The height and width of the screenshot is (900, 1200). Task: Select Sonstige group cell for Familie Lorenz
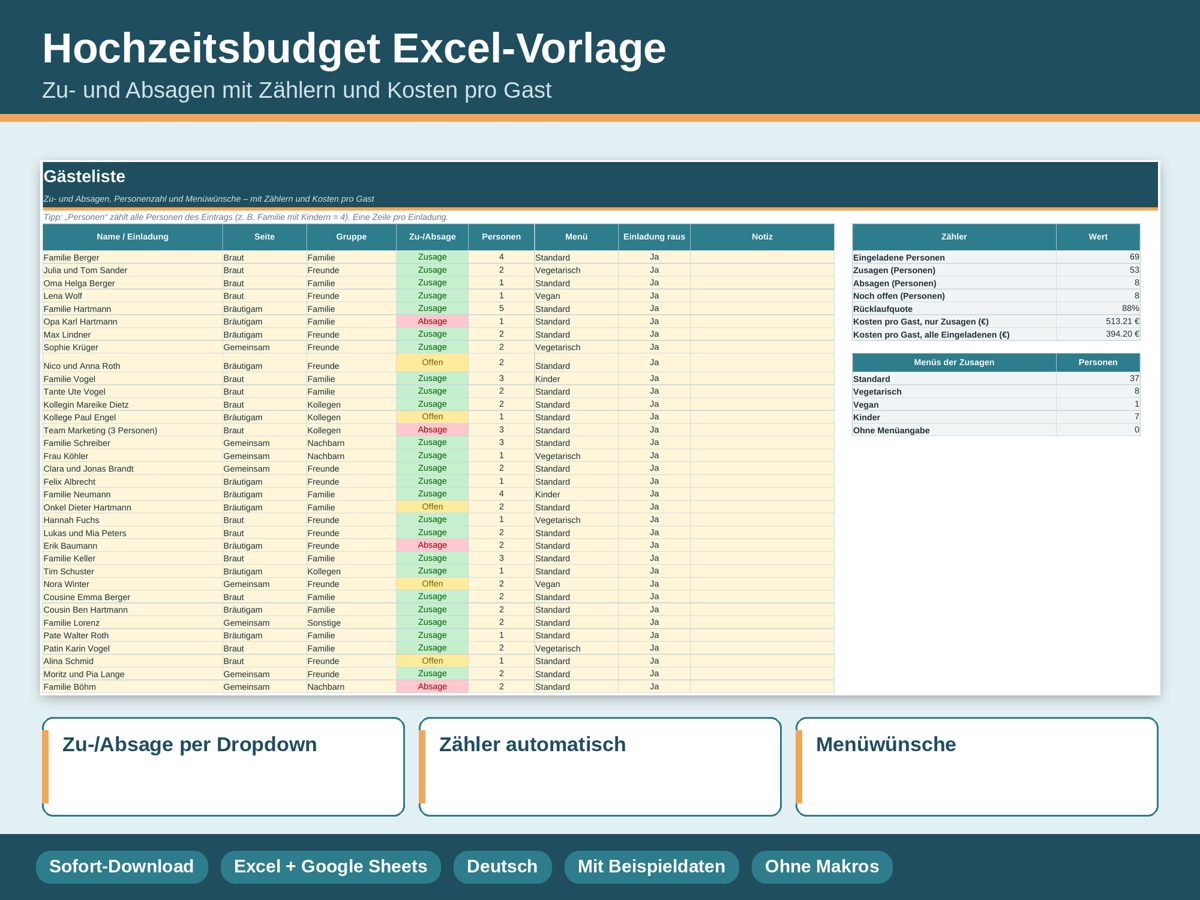tap(351, 622)
